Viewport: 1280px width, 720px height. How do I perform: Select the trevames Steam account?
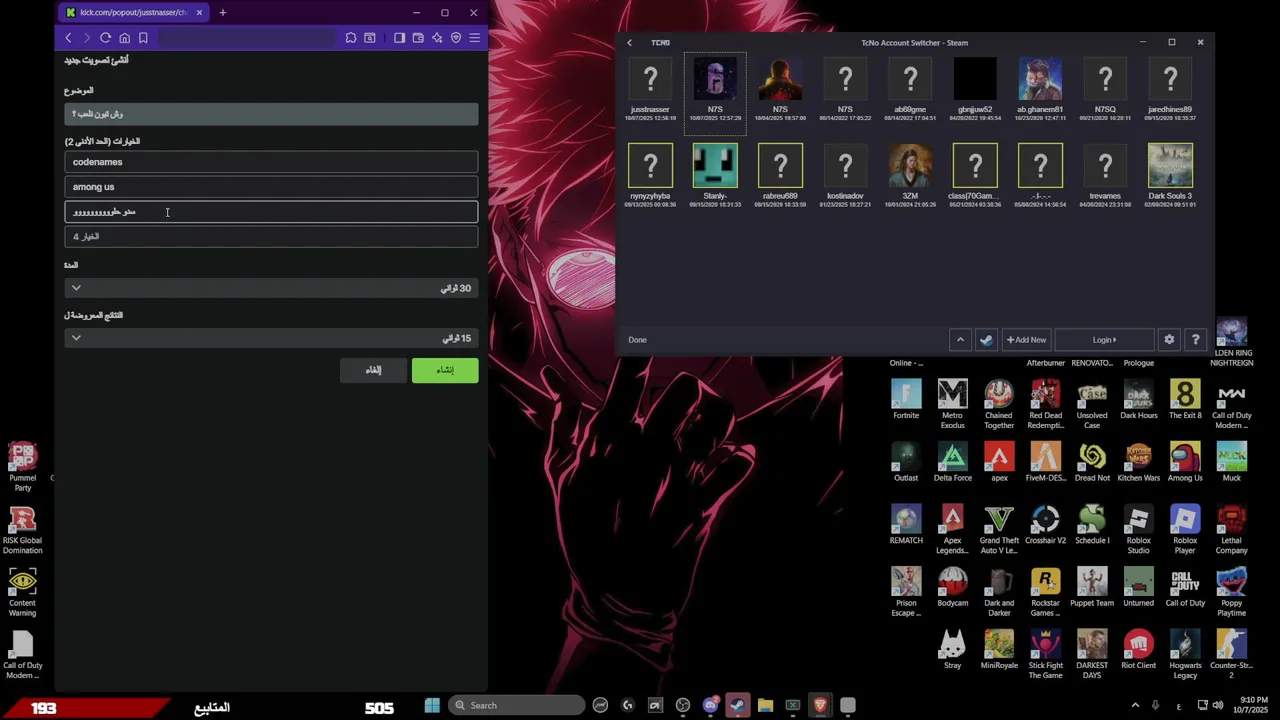(x=1105, y=175)
